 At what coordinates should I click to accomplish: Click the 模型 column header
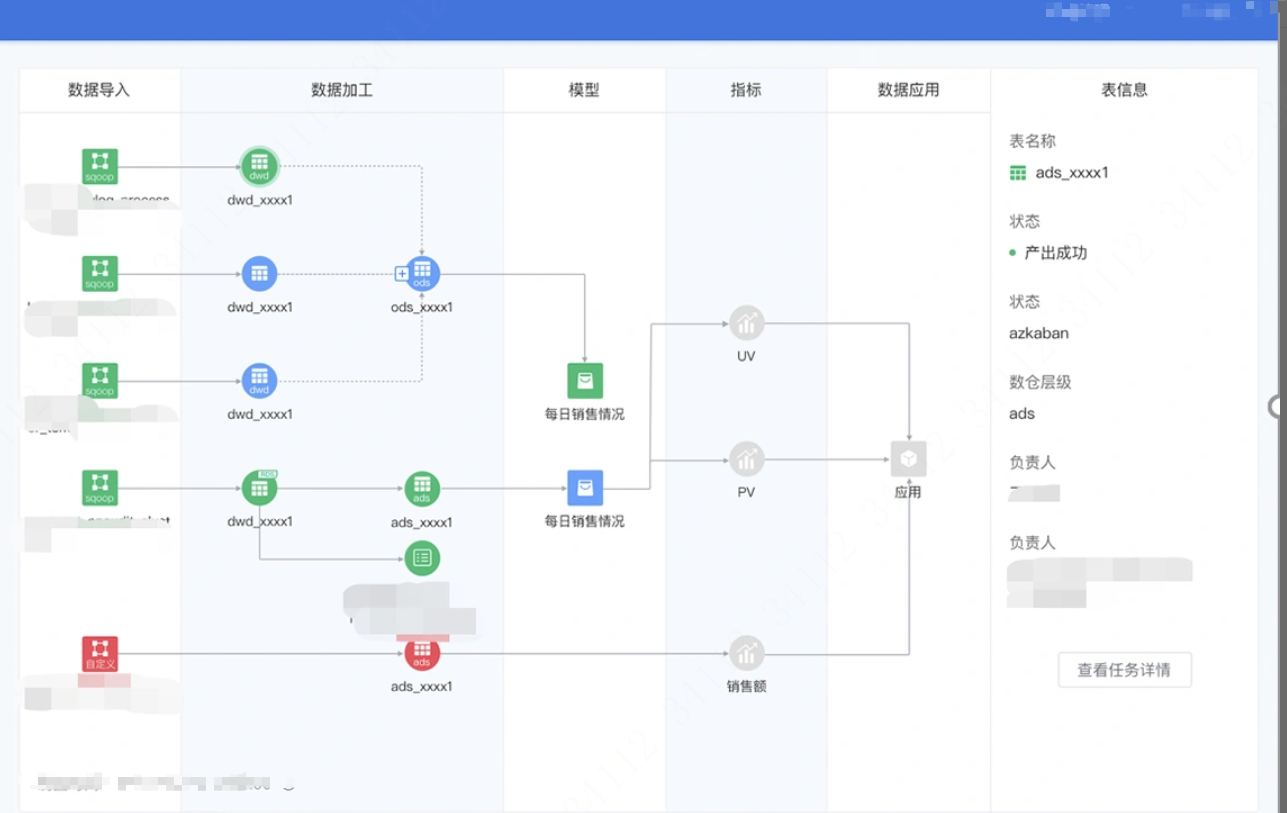click(x=584, y=90)
